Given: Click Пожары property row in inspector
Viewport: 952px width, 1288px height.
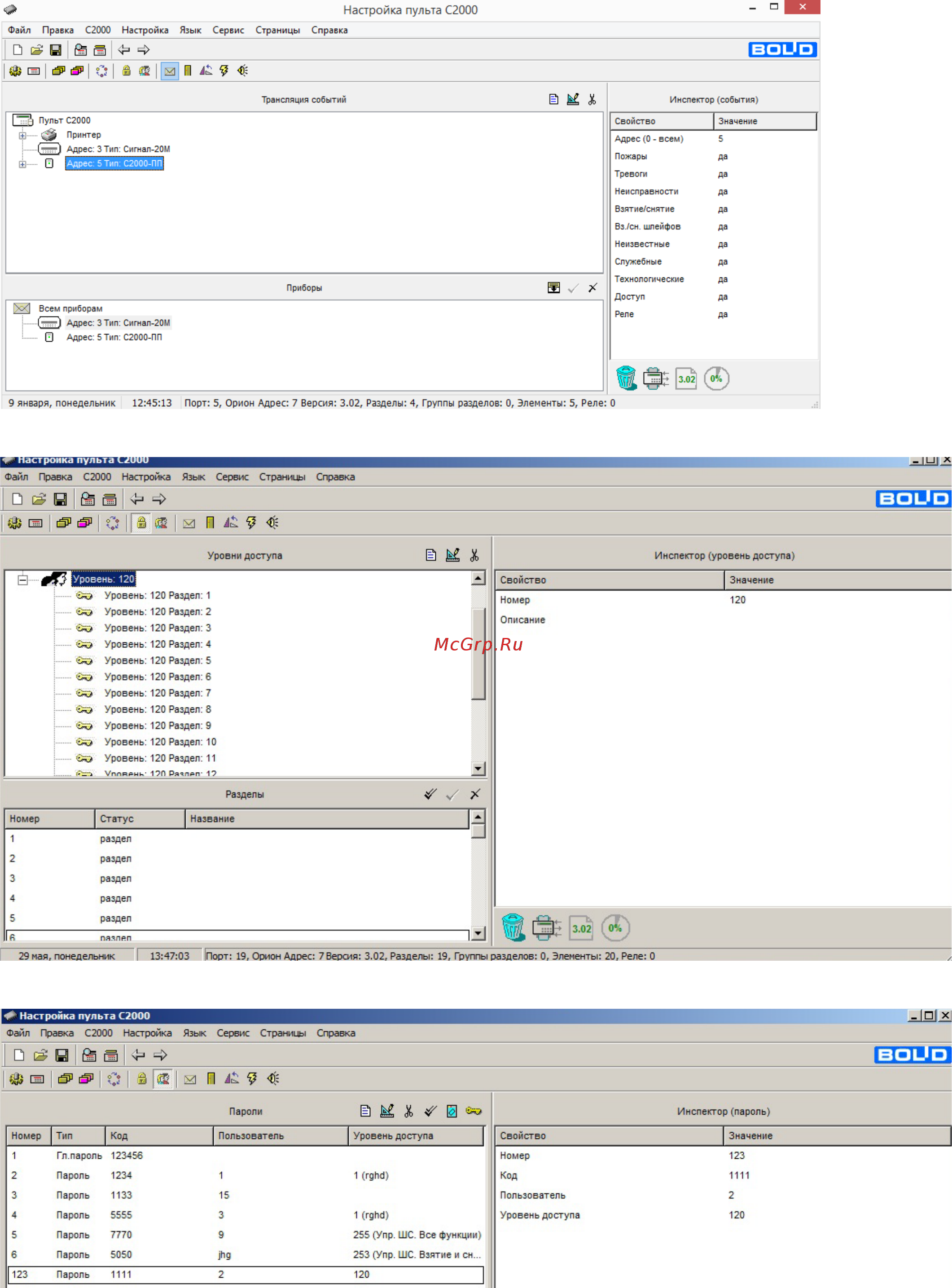Looking at the screenshot, I should click(713, 156).
